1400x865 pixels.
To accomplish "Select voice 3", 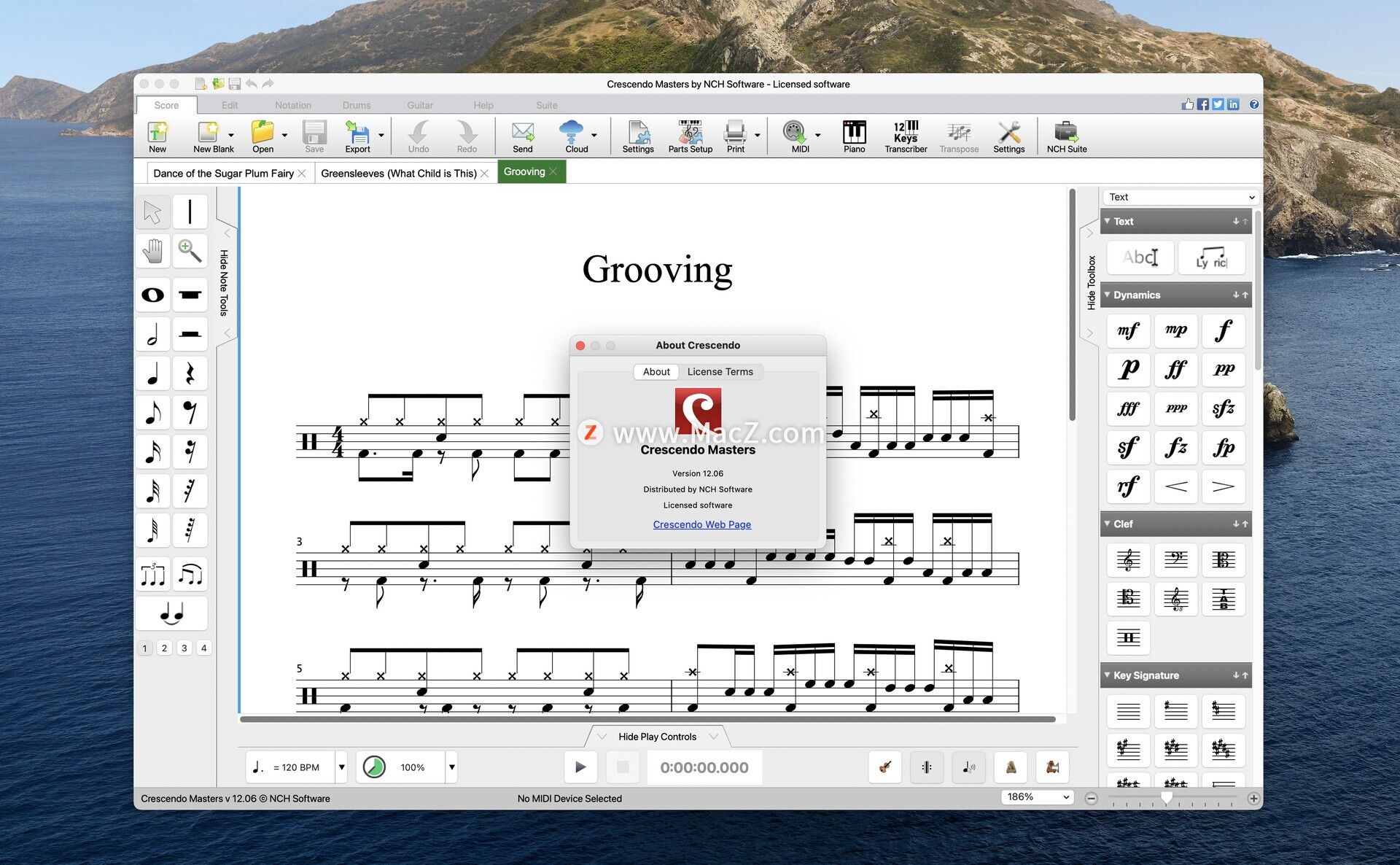I will [184, 648].
